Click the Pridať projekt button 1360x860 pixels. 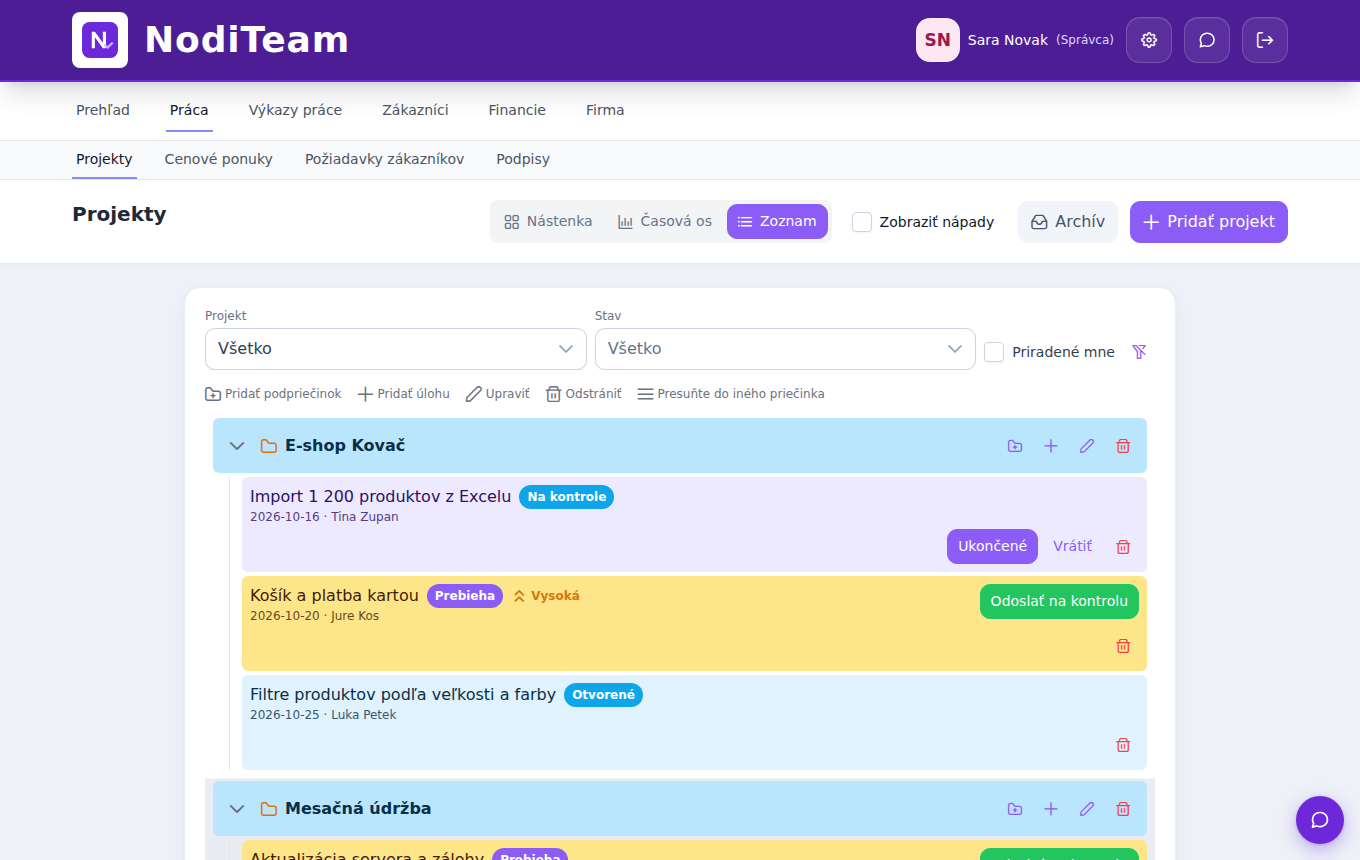pyautogui.click(x=1209, y=222)
